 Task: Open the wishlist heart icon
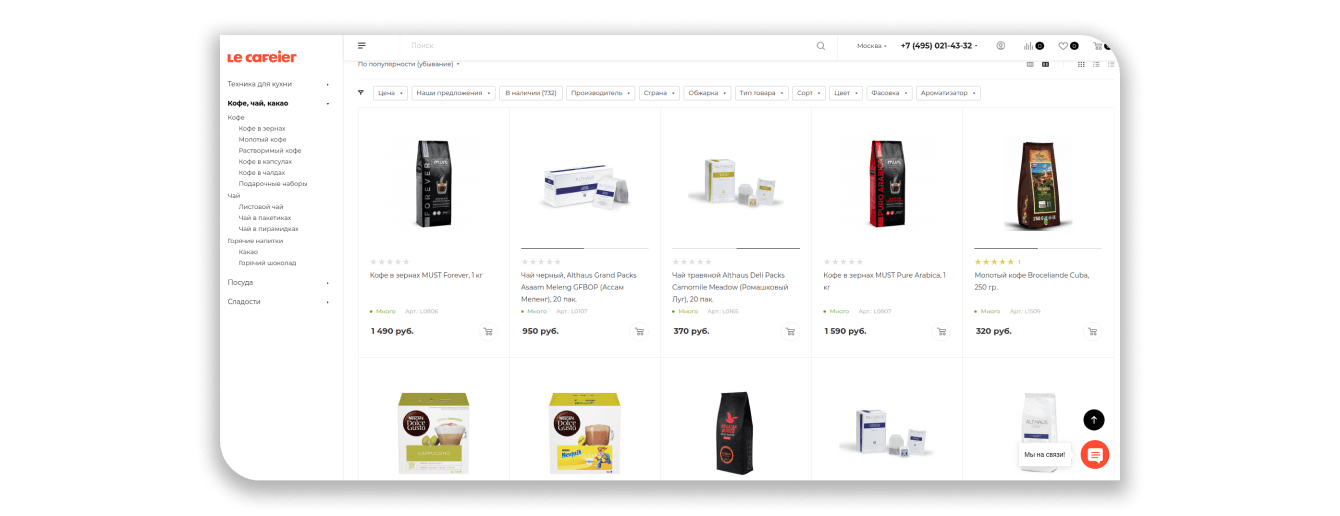pyautogui.click(x=1063, y=46)
